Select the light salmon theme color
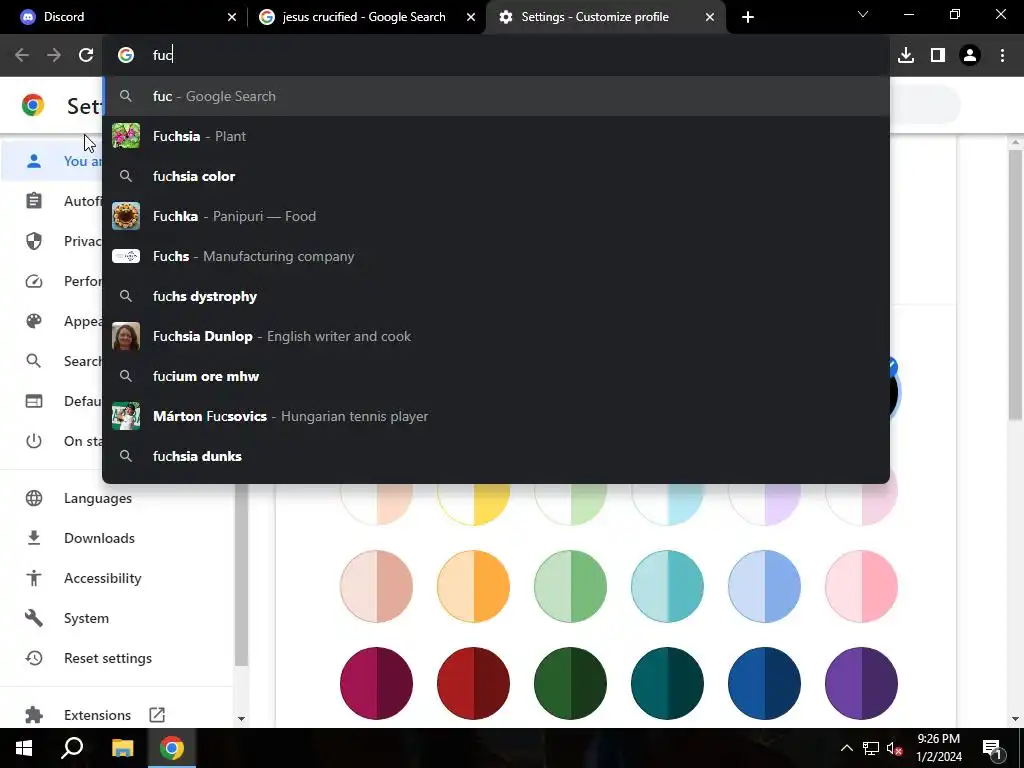The image size is (1024, 768). pos(376,586)
